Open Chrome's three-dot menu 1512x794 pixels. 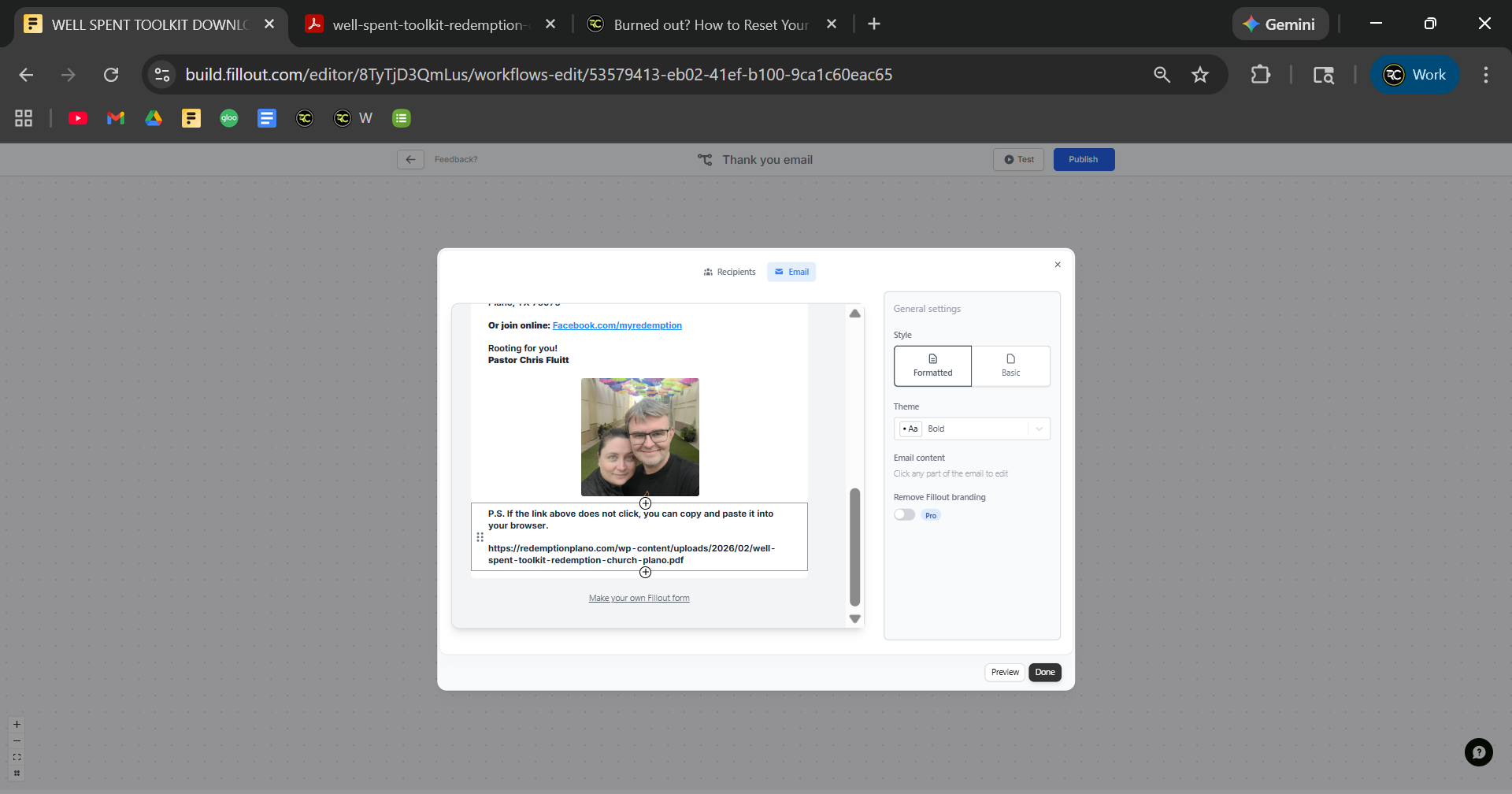click(x=1485, y=75)
